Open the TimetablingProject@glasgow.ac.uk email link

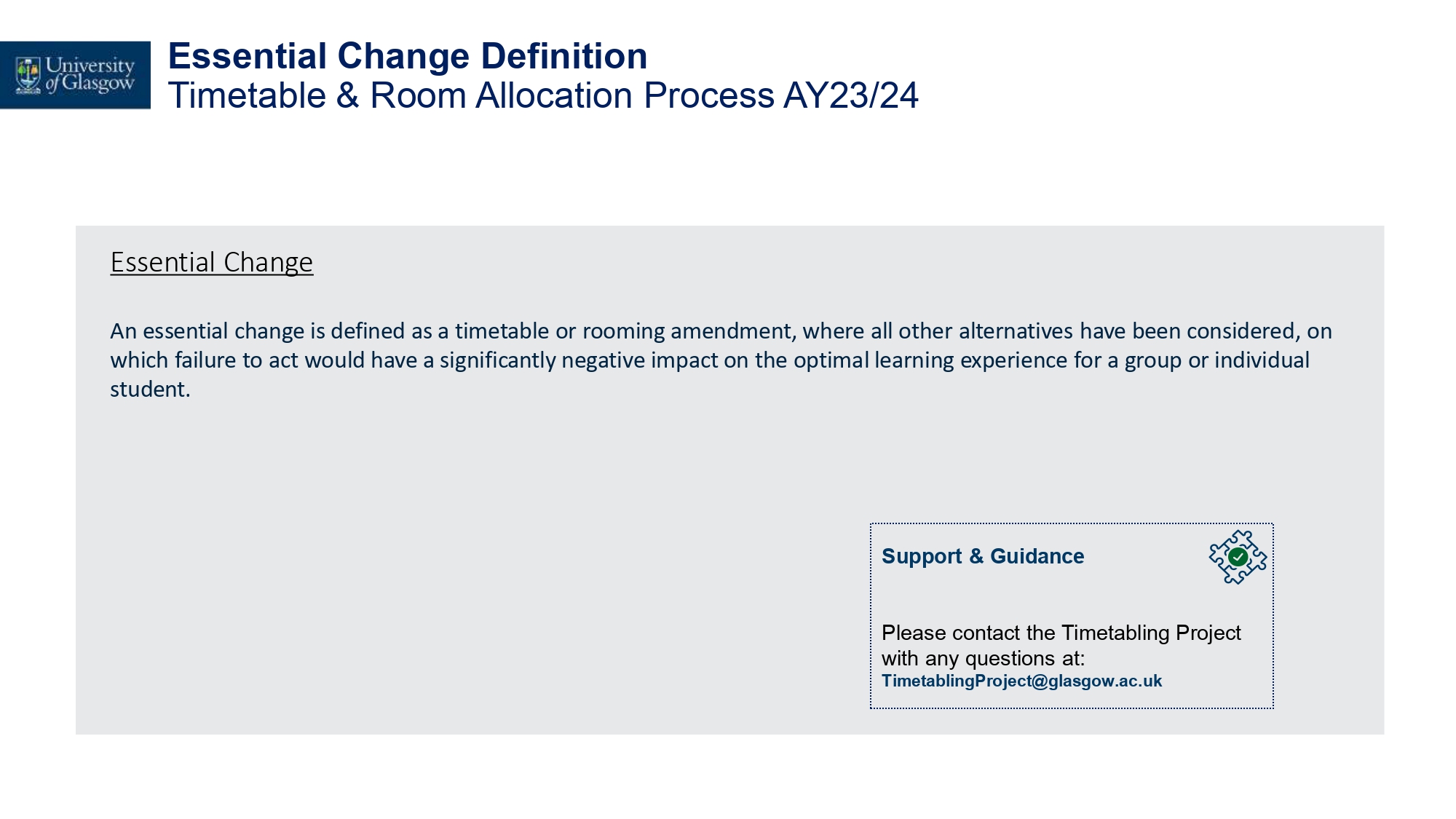(1021, 681)
